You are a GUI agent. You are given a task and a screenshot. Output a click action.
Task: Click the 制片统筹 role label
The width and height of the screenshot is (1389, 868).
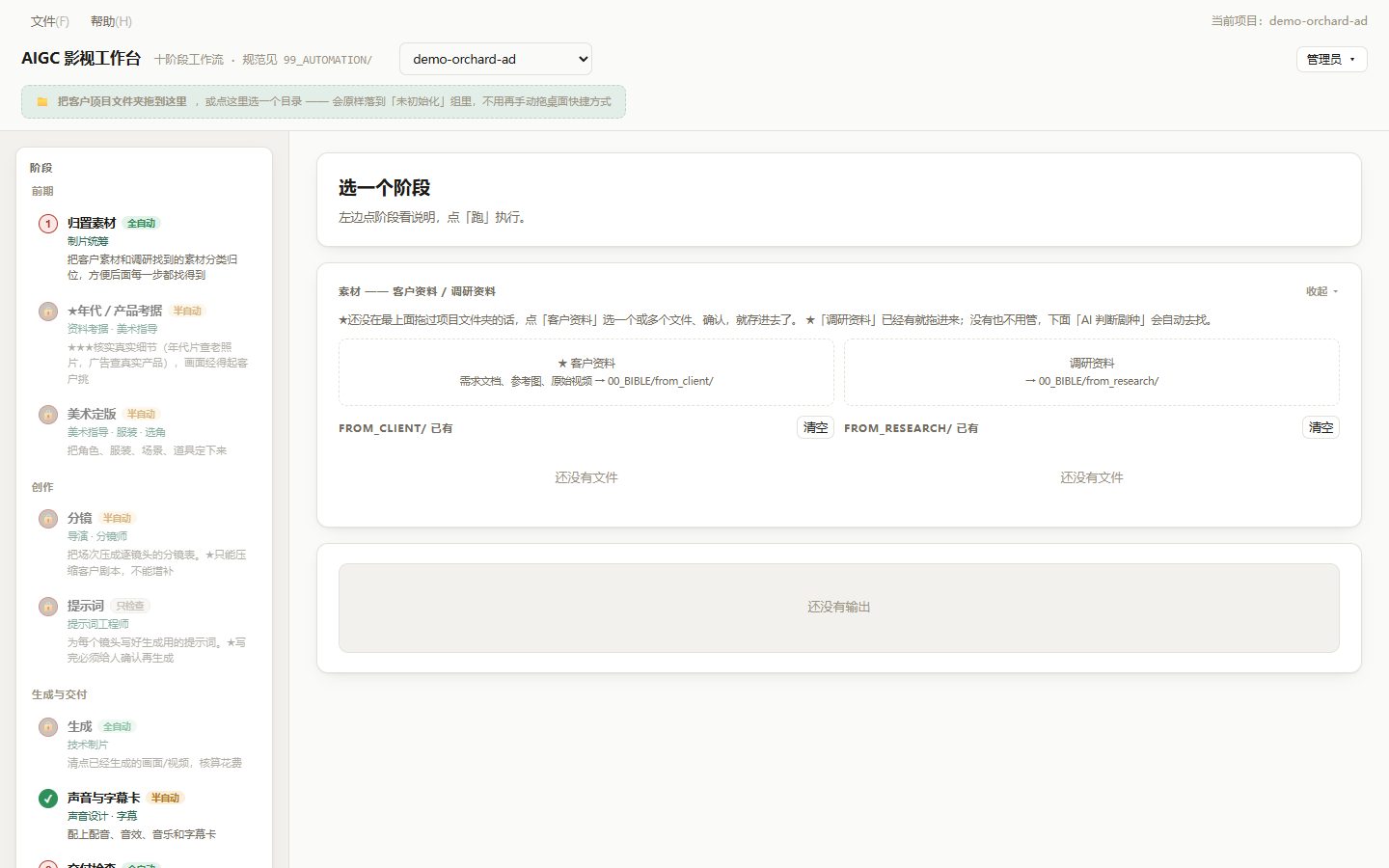(x=88, y=241)
